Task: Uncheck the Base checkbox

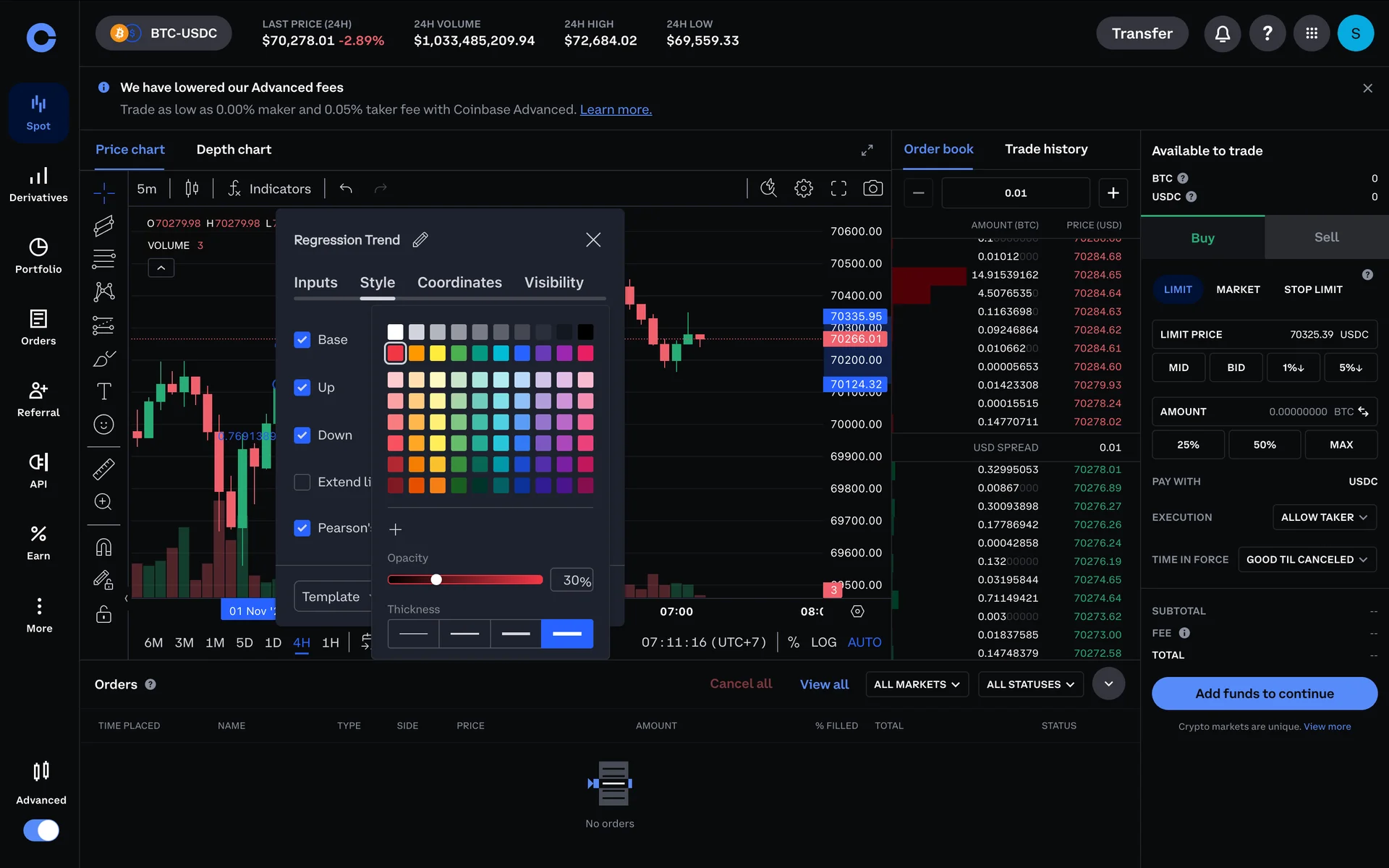Action: [302, 340]
